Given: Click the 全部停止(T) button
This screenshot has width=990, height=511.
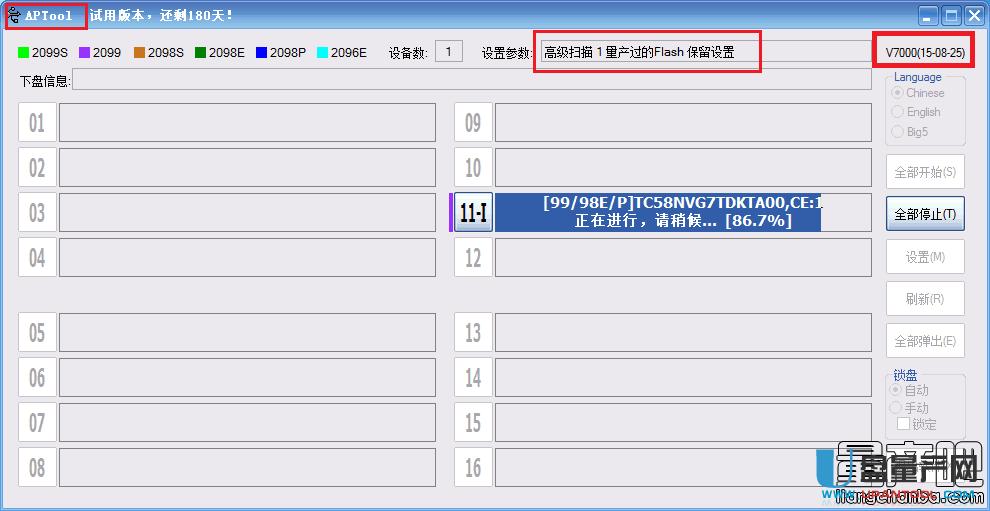Looking at the screenshot, I should (925, 213).
